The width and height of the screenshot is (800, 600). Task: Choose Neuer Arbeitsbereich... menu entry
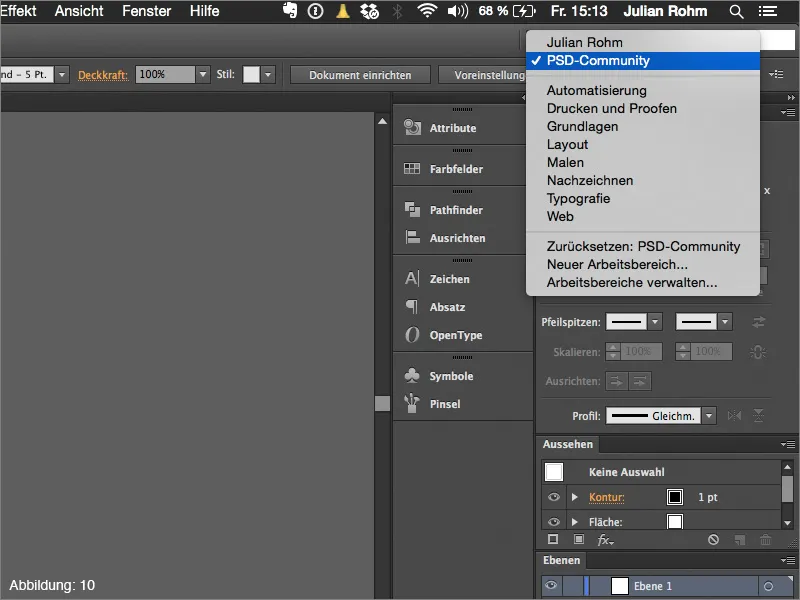click(x=643, y=264)
